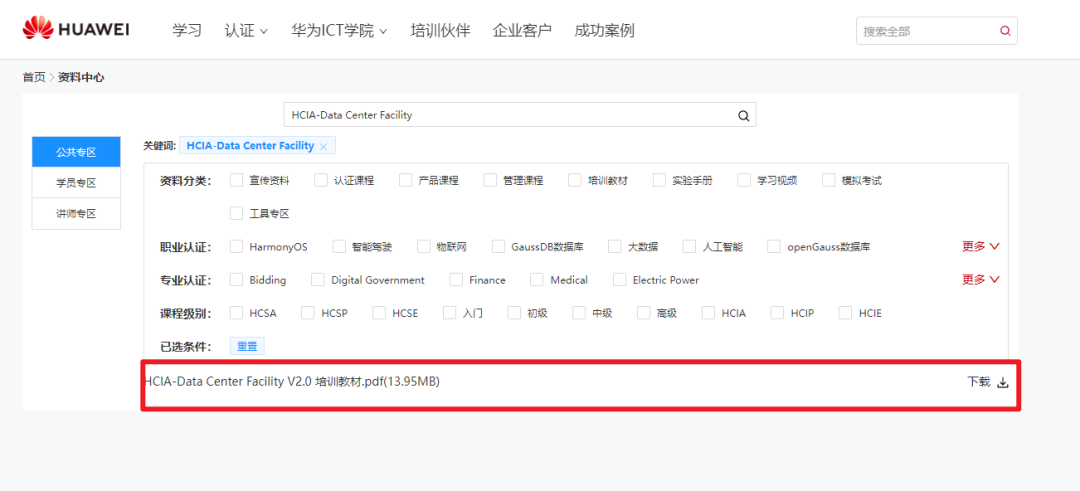Check the 大数据 checkbox
The image size is (1080, 491).
coord(615,247)
